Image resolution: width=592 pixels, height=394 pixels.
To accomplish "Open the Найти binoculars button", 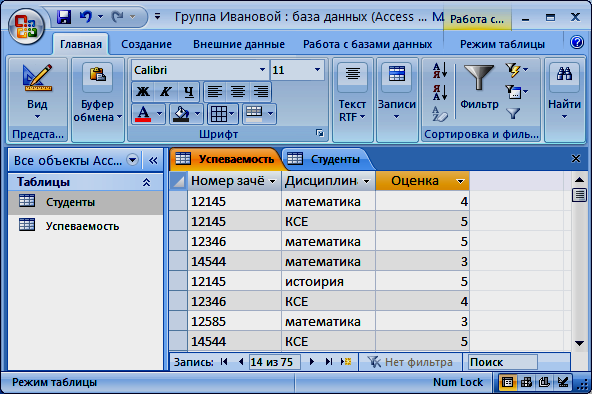I will point(564,92).
